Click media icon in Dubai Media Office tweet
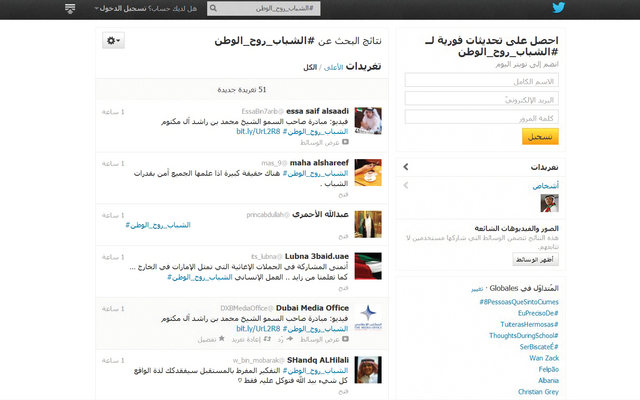 tap(345, 339)
